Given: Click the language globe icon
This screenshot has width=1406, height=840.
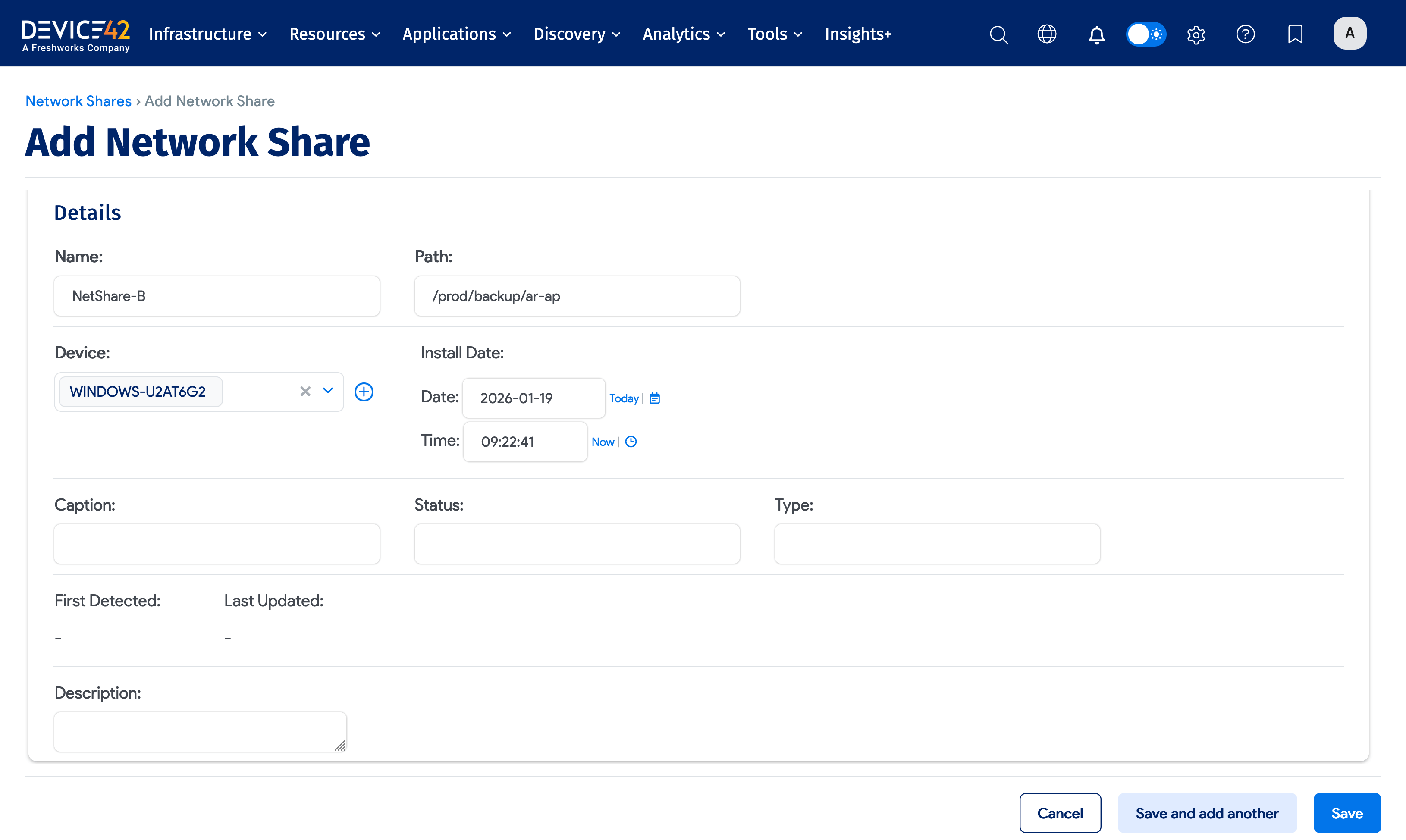Looking at the screenshot, I should pos(1047,34).
